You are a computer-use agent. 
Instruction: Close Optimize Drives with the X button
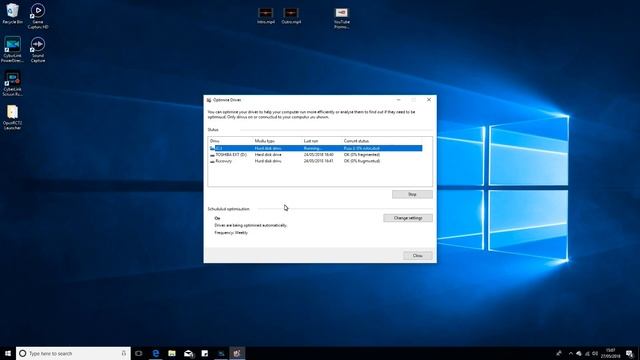(x=429, y=100)
